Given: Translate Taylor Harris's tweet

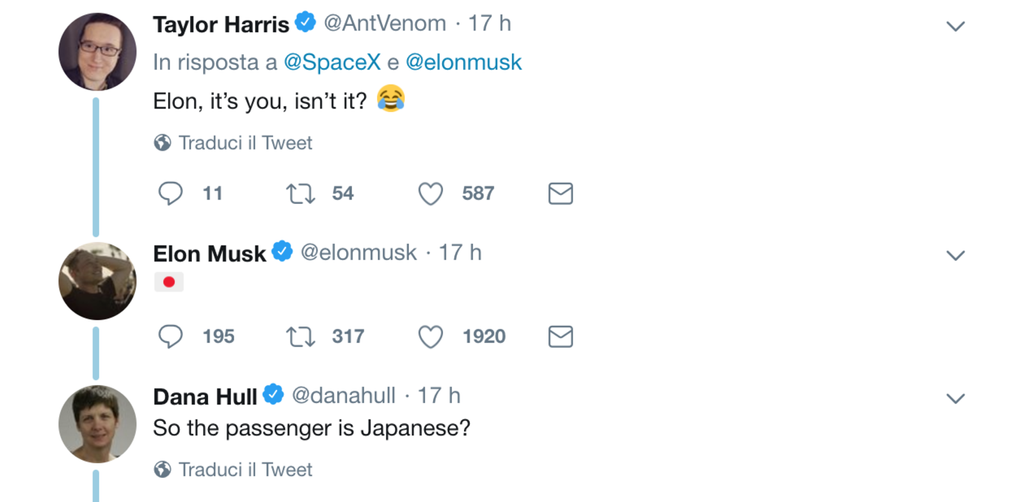Looking at the screenshot, I should pyautogui.click(x=244, y=143).
